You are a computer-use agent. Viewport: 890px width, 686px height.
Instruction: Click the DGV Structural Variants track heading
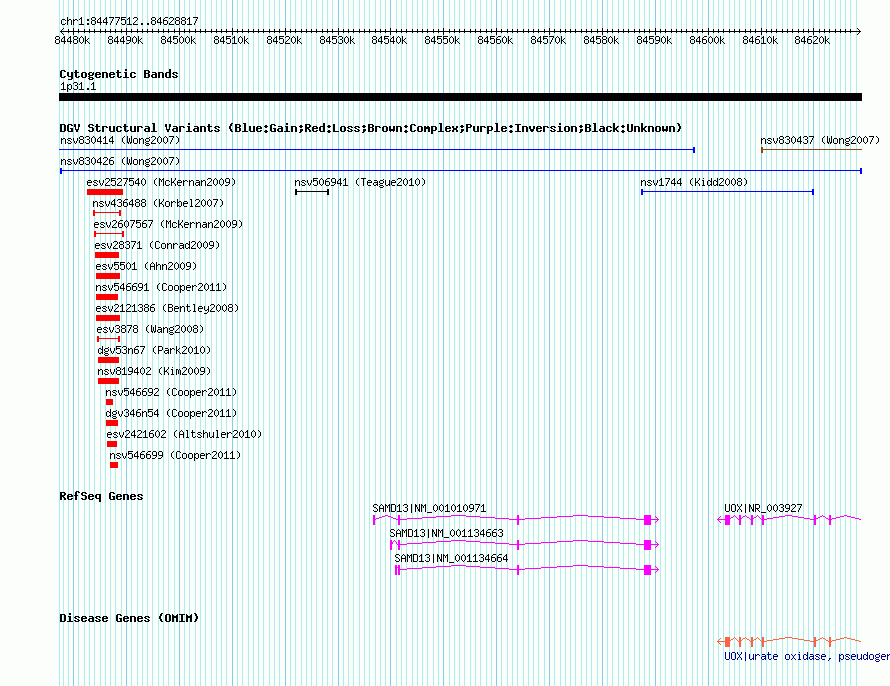point(371,128)
